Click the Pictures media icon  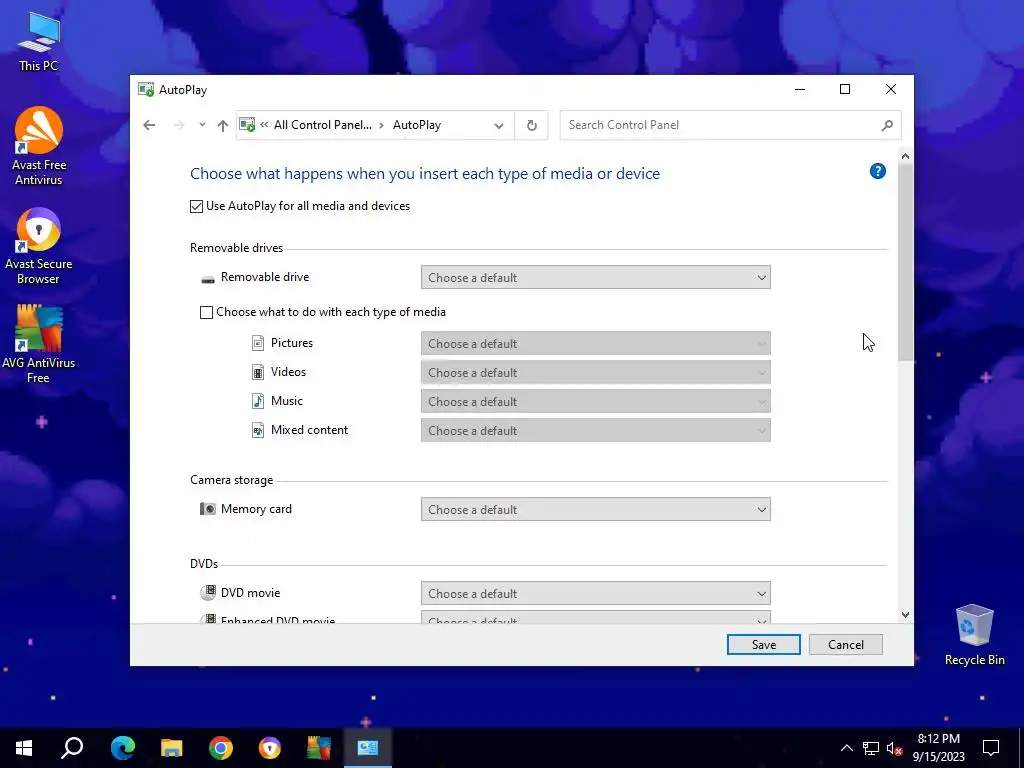pos(258,343)
